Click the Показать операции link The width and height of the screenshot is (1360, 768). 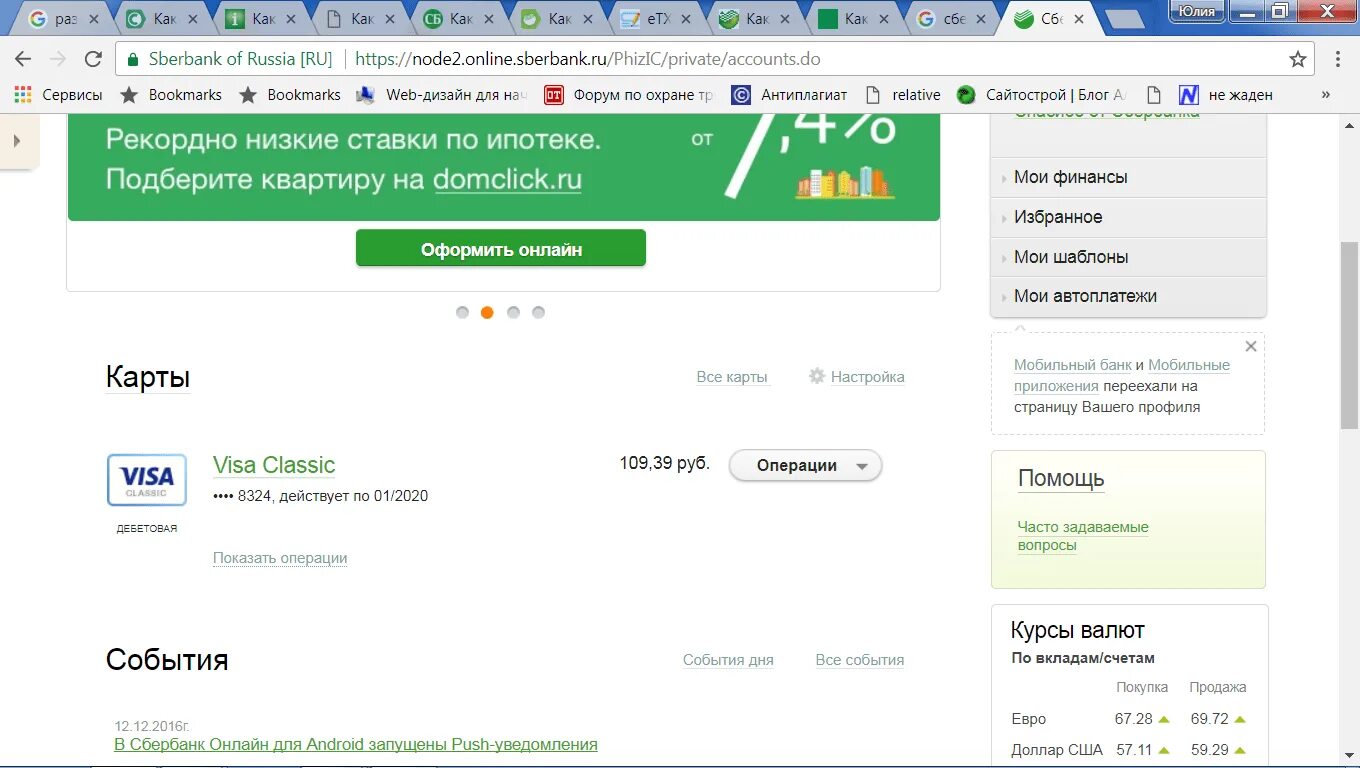click(x=280, y=558)
